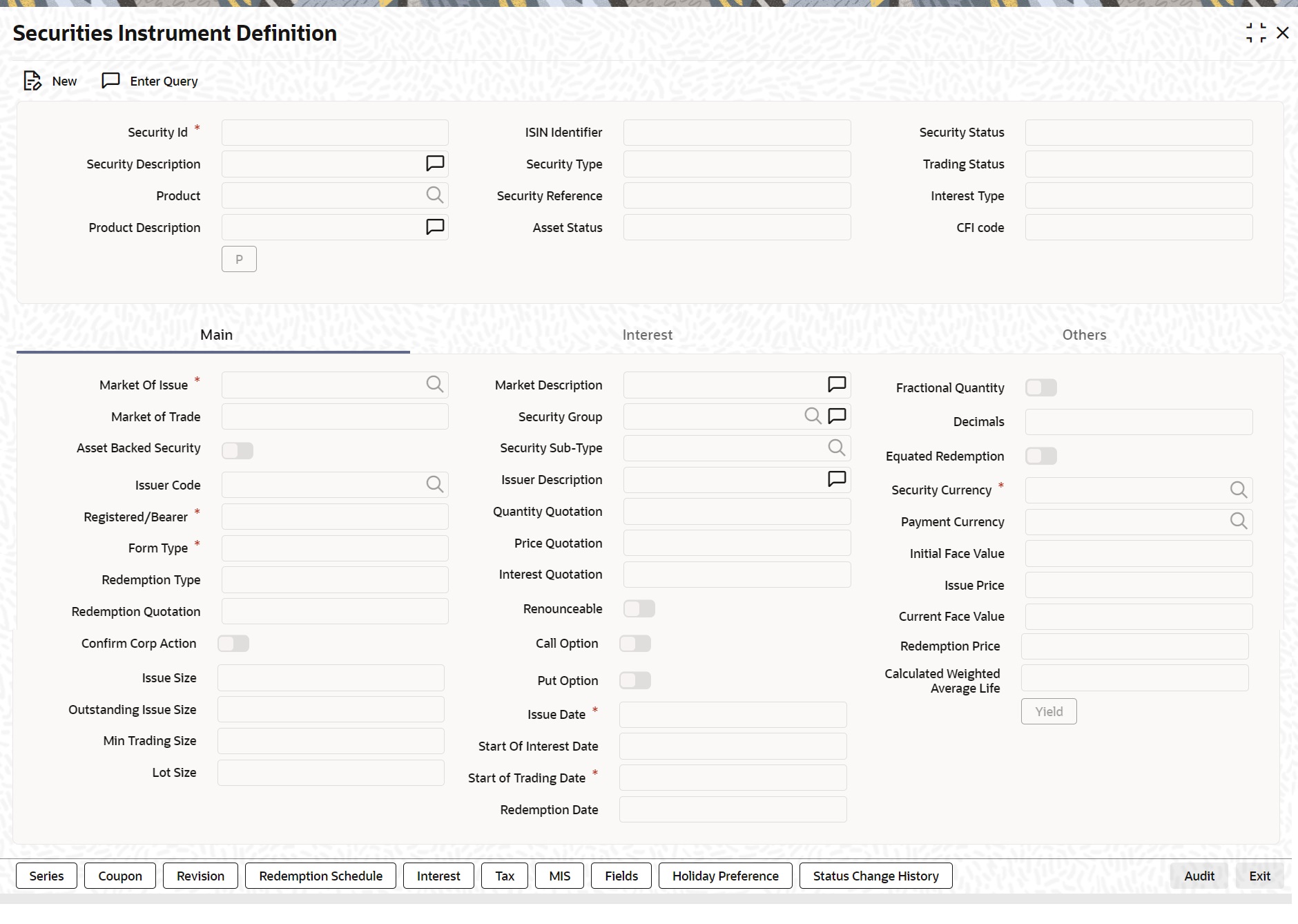The image size is (1298, 924).
Task: Open the Status Change History sub-screen
Action: click(x=876, y=876)
